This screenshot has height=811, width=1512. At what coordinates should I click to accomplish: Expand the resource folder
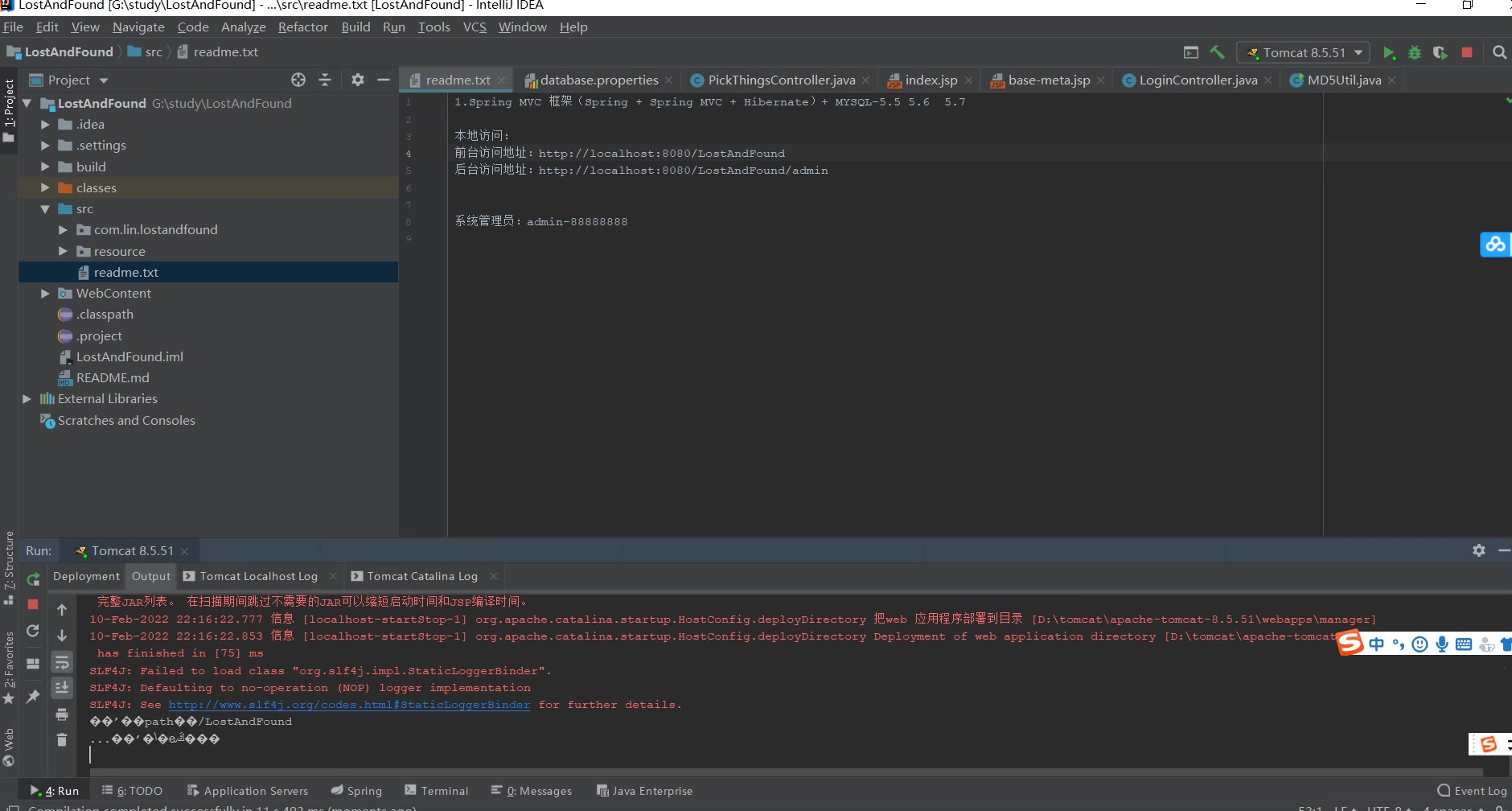(x=63, y=251)
